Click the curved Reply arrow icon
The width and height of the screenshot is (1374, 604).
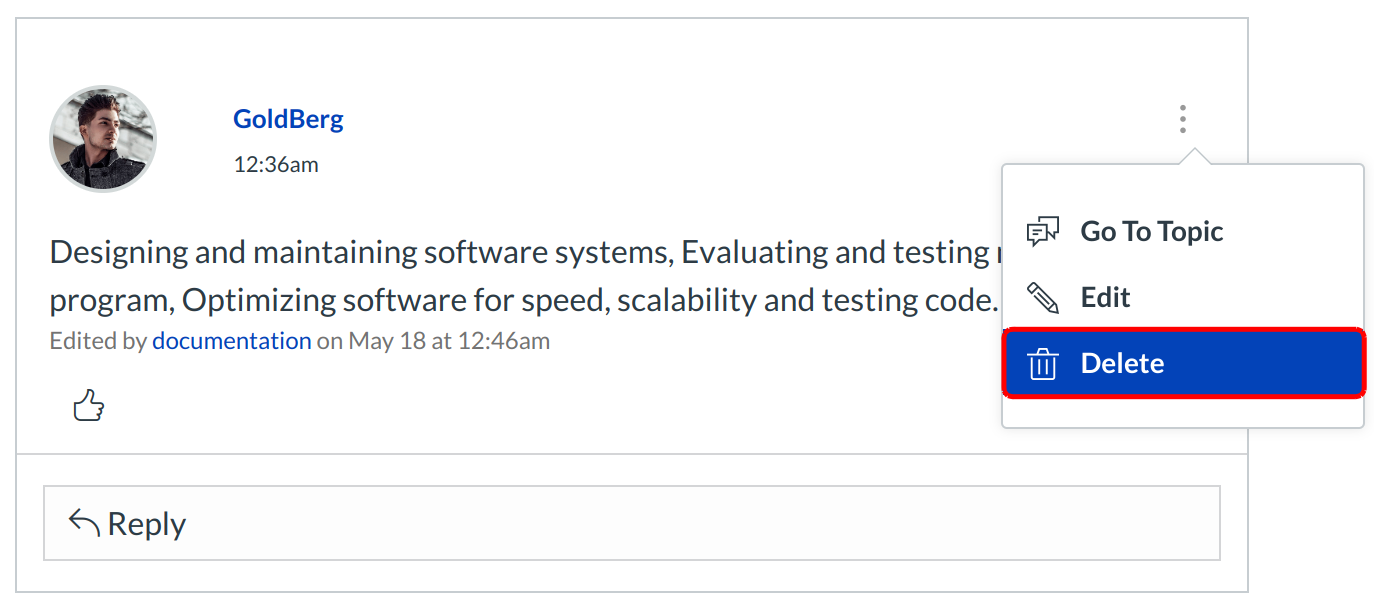coord(84,522)
